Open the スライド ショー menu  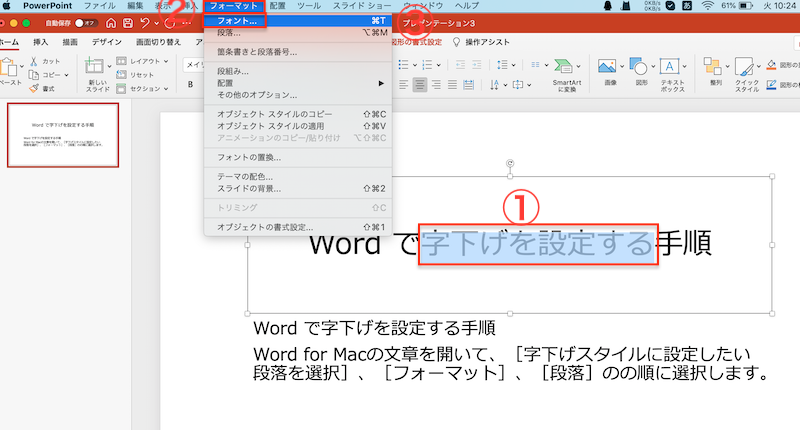coord(362,6)
